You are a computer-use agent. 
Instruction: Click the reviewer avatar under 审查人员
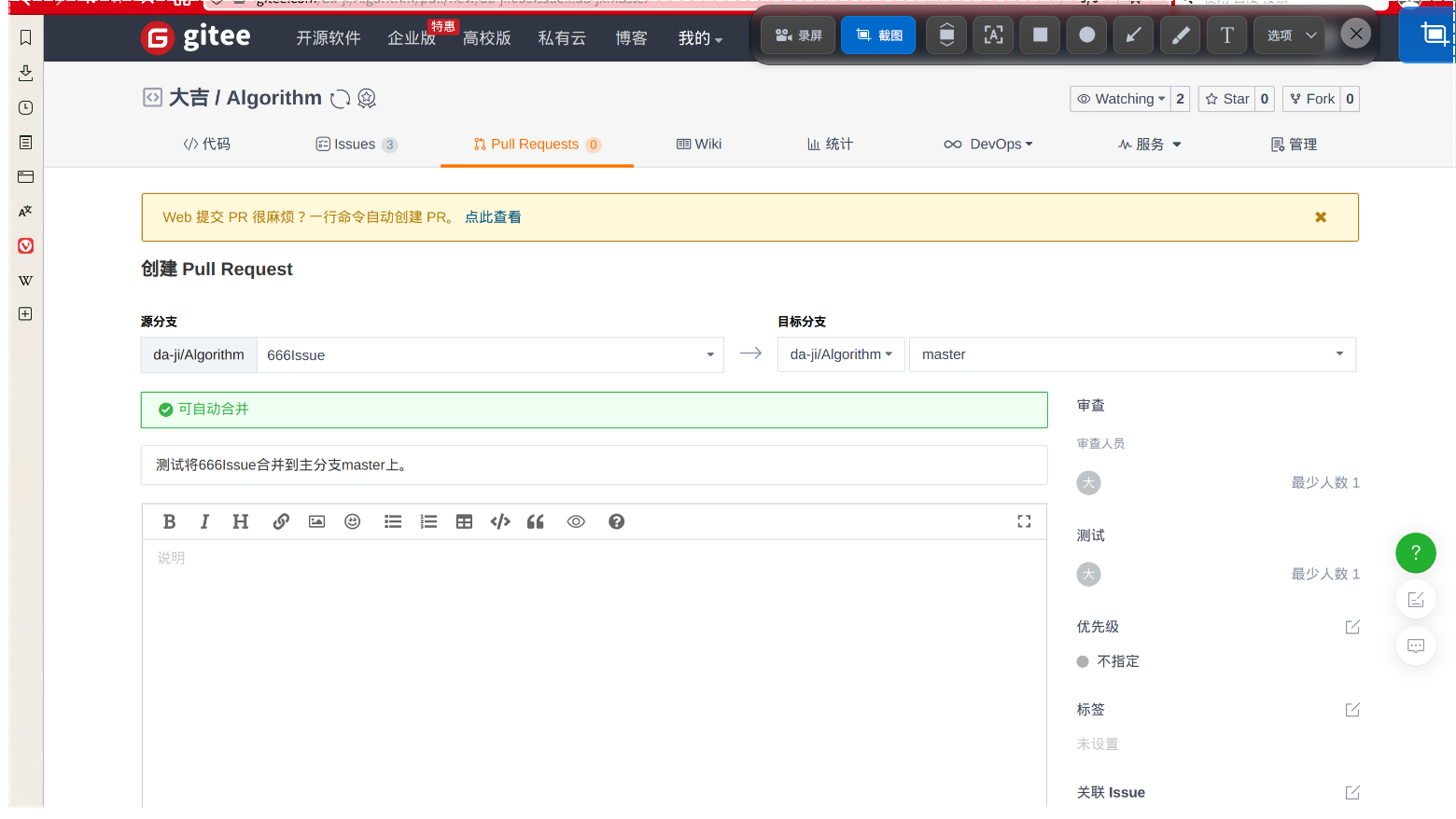pos(1088,483)
